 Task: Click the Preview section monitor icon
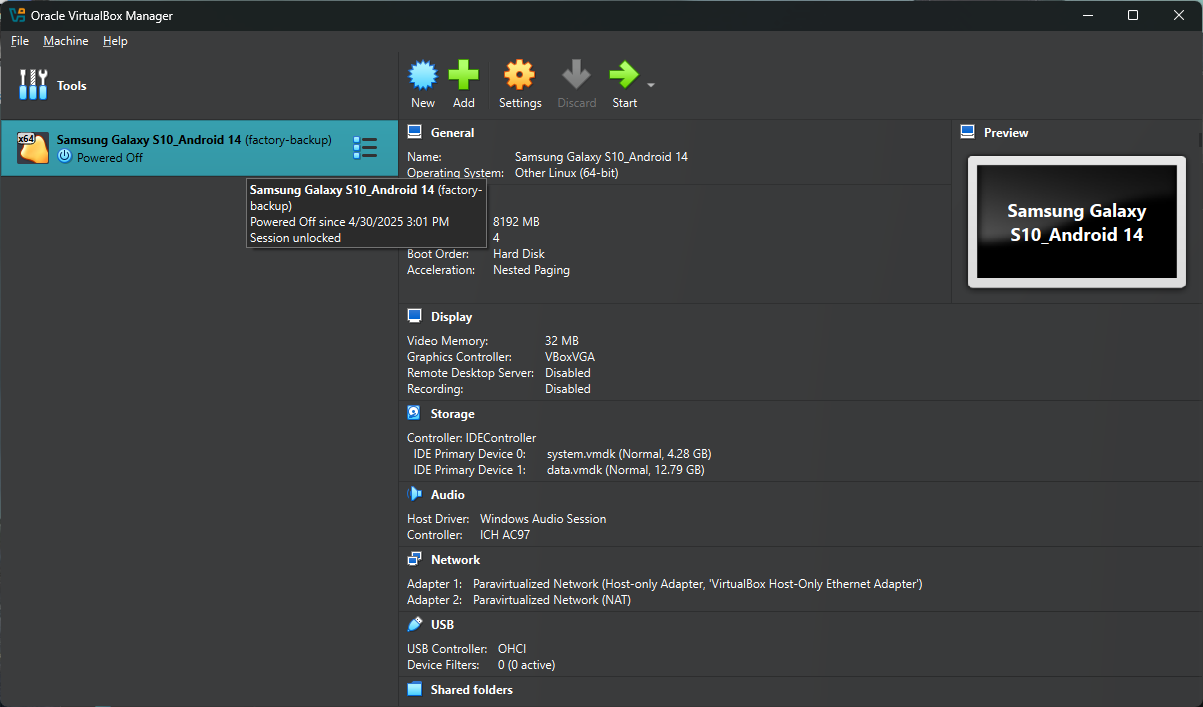[x=967, y=132]
